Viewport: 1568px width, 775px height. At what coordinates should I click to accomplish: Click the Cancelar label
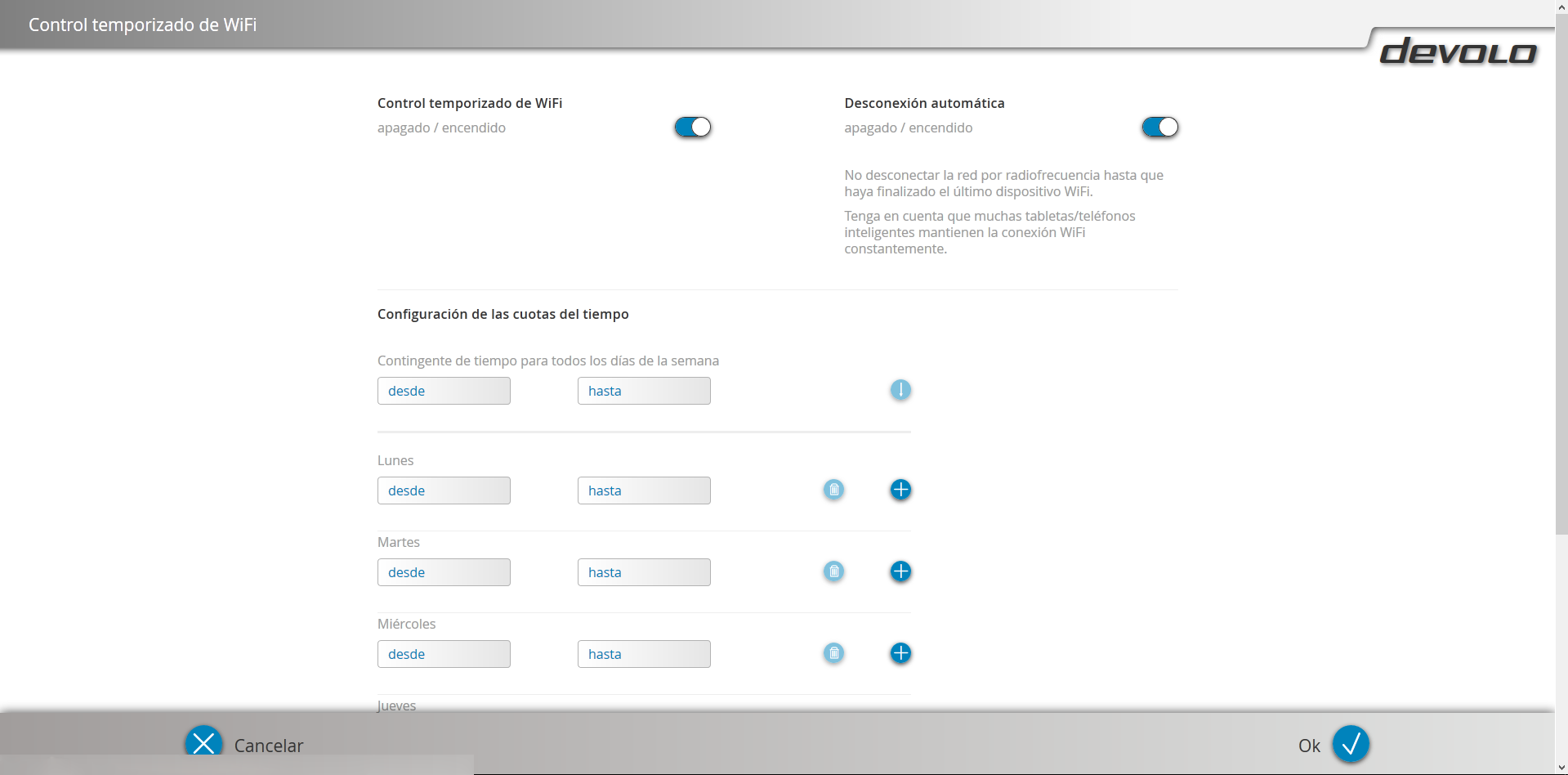coord(269,746)
